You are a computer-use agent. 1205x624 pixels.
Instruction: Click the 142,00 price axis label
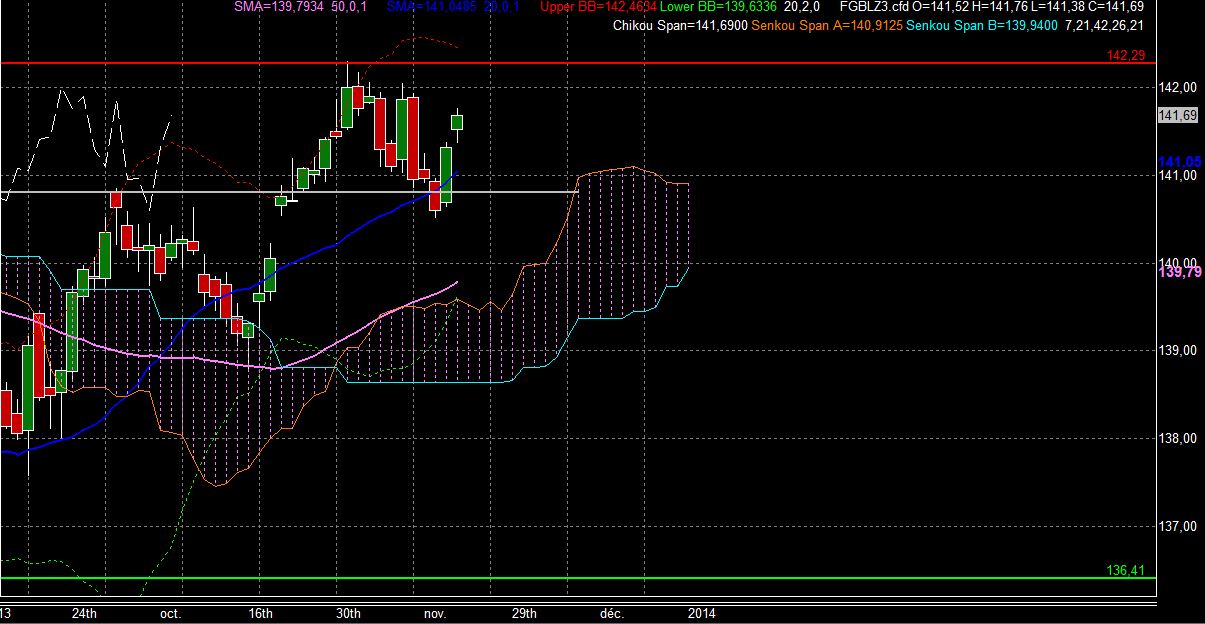(1177, 88)
